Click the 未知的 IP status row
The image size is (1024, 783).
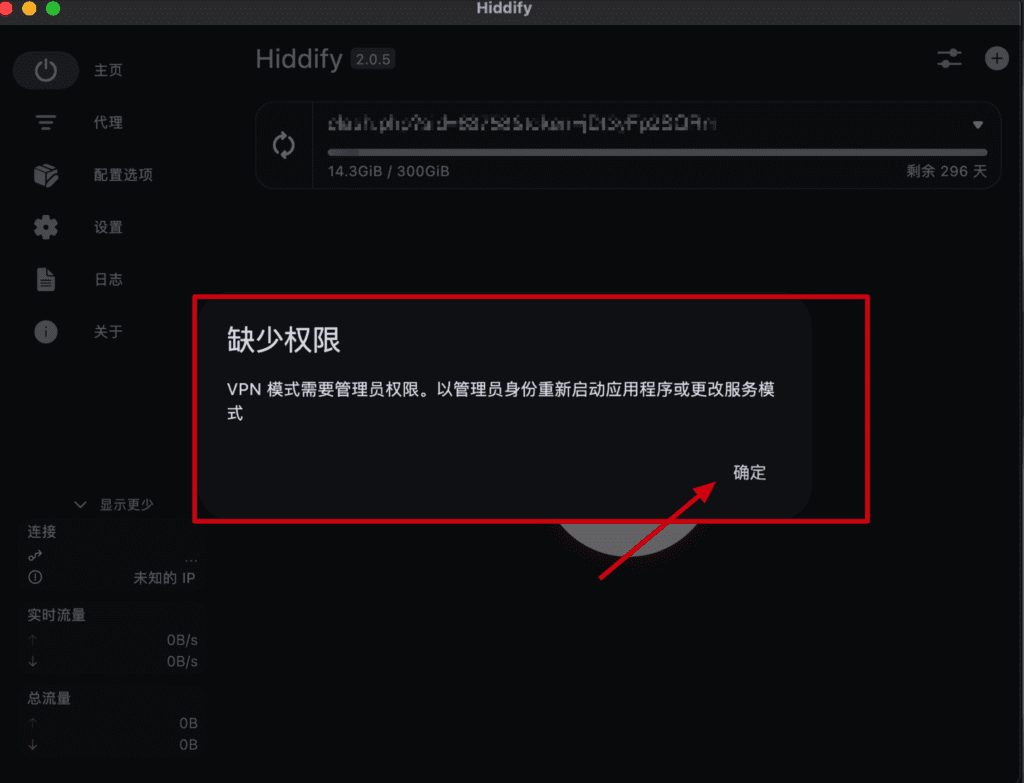point(112,578)
